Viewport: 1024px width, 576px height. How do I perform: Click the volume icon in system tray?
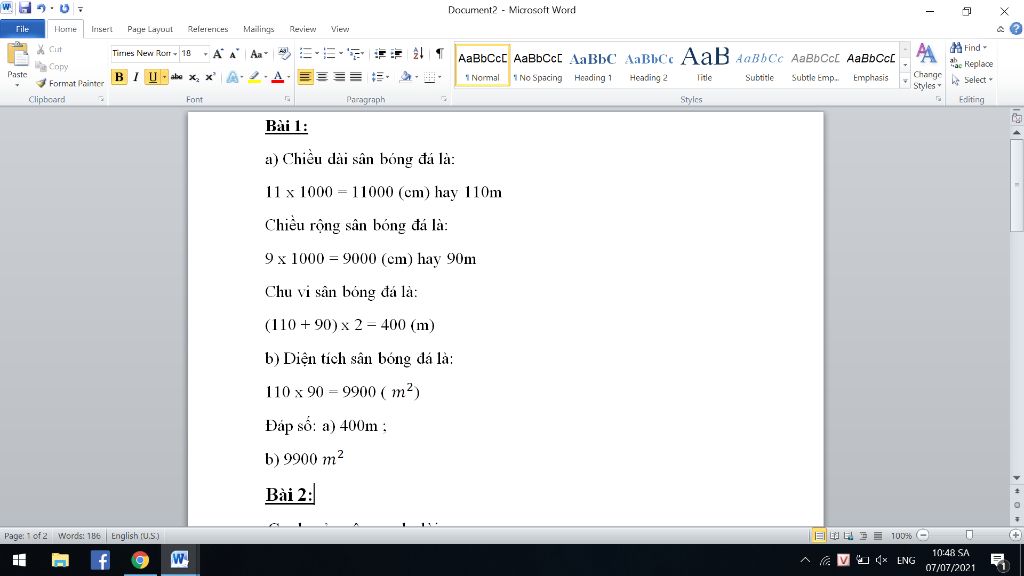[x=881, y=560]
